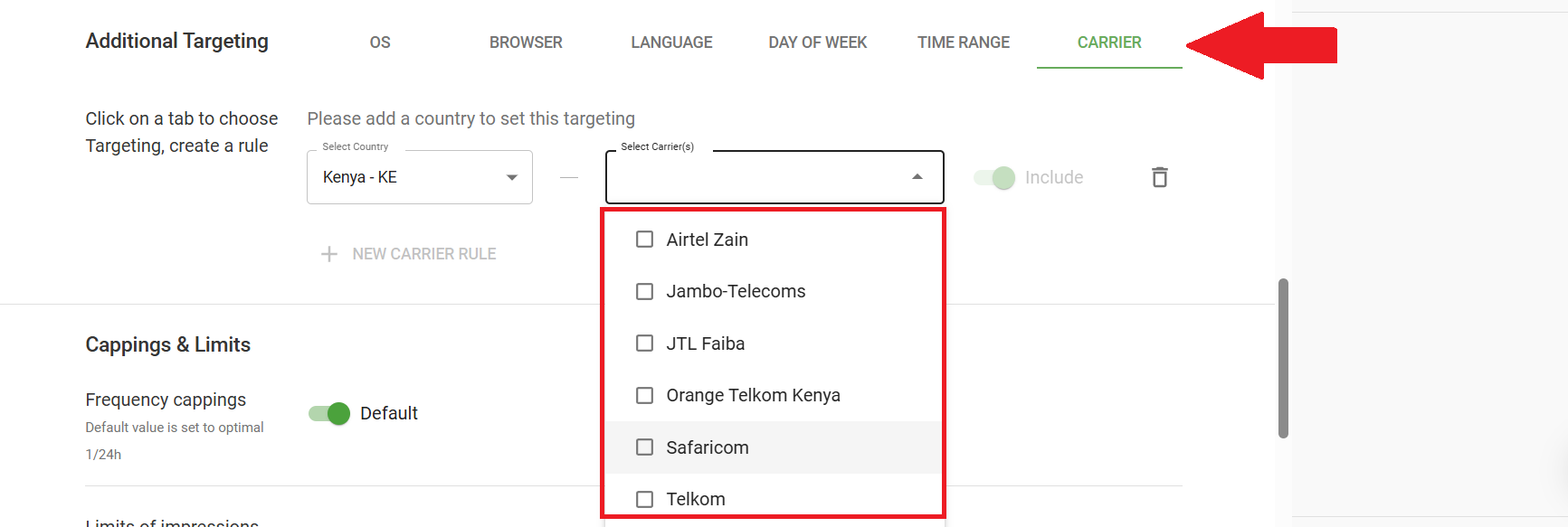The height and width of the screenshot is (527, 1568).
Task: Delete the Kenya carrier rule
Action: click(x=1160, y=177)
